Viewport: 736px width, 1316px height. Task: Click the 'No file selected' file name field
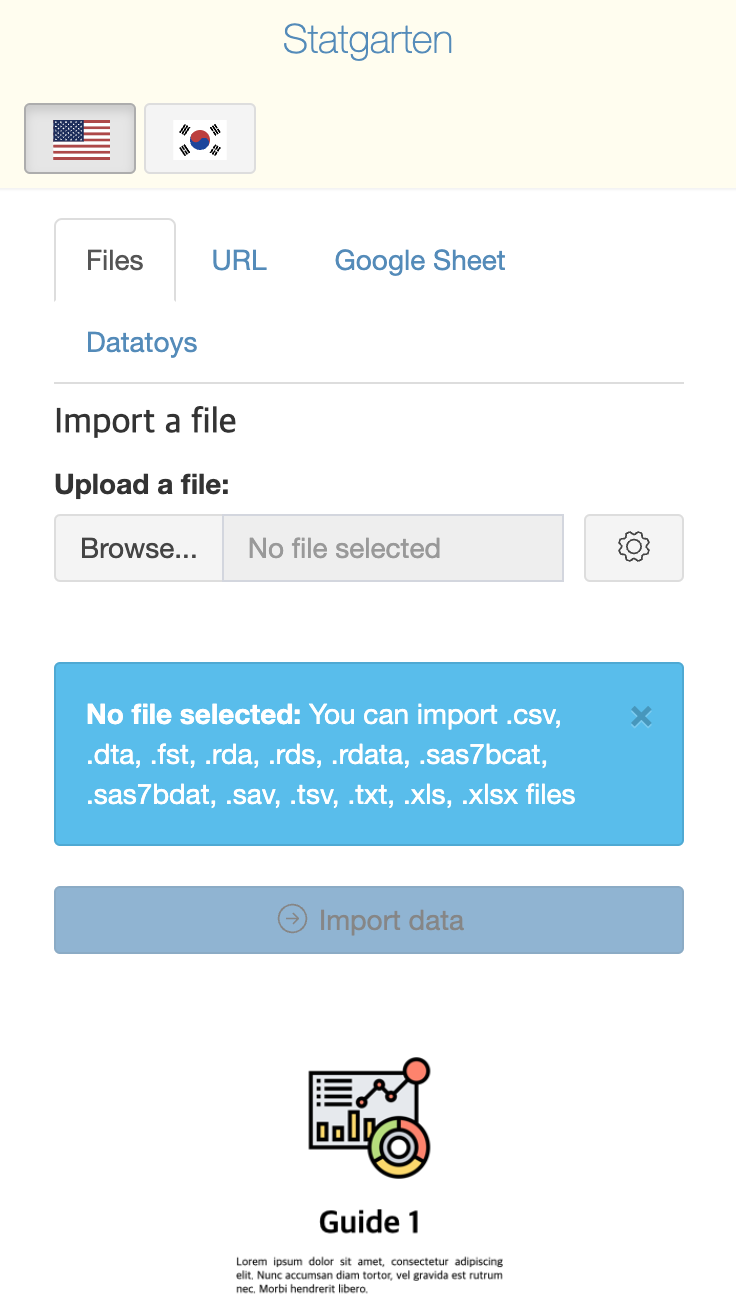(393, 548)
